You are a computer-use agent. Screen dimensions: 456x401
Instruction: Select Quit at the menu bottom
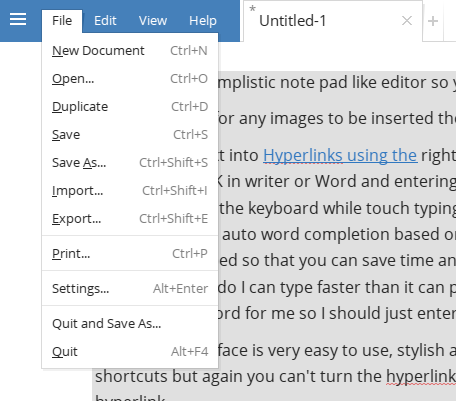[x=130, y=352]
